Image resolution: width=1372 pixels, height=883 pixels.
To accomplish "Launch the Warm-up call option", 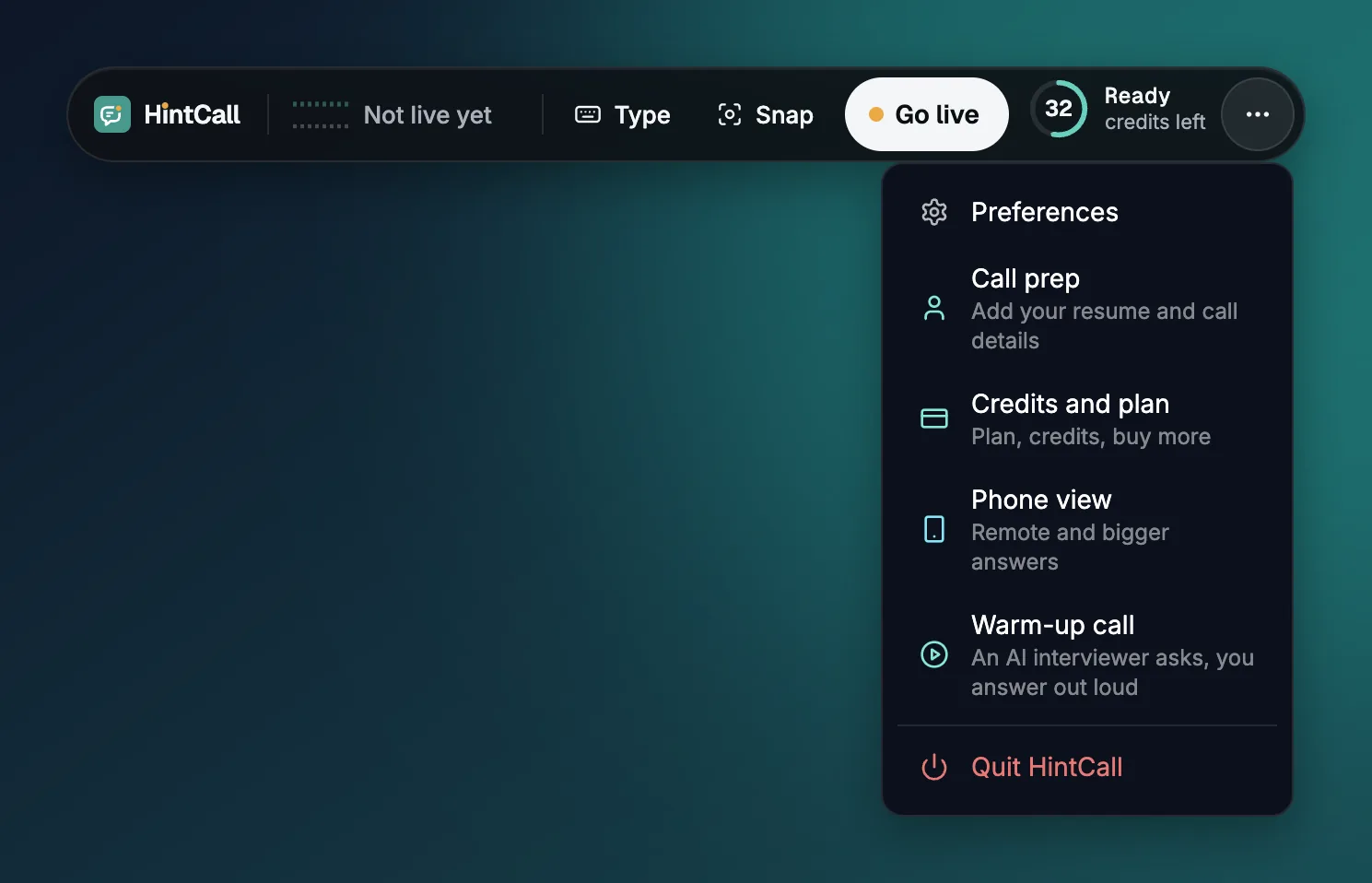I will 1087,654.
